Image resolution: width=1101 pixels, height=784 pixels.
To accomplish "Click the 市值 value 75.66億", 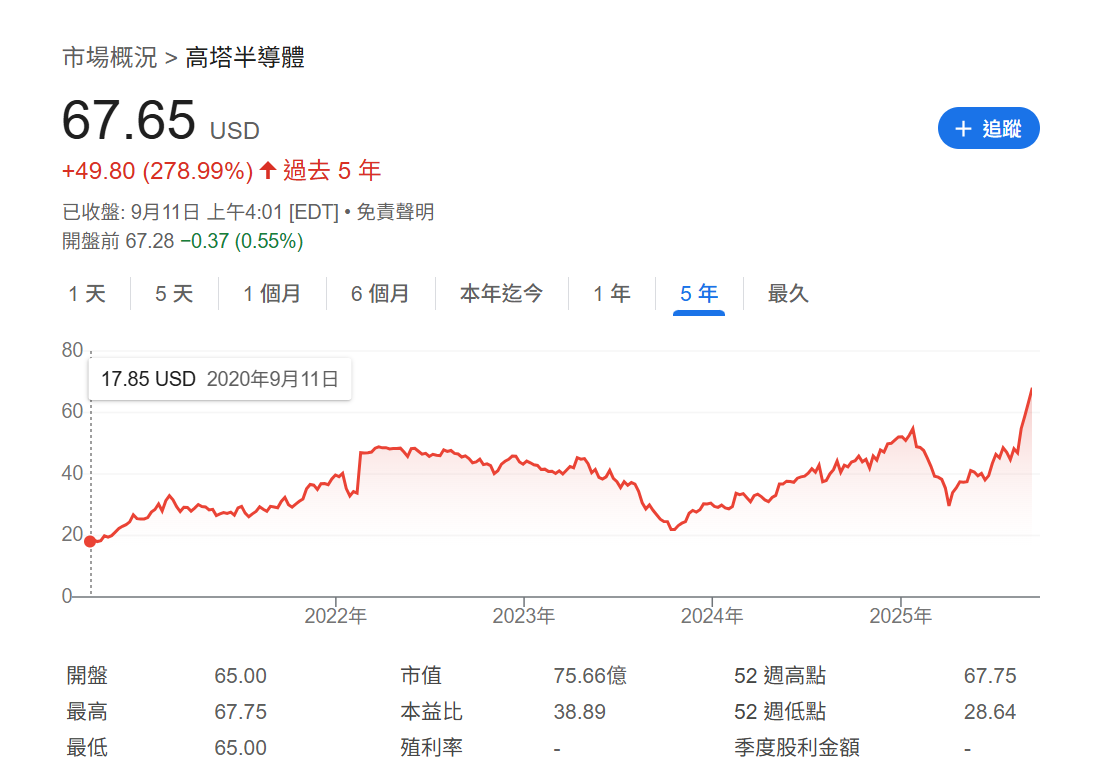I will point(590,676).
